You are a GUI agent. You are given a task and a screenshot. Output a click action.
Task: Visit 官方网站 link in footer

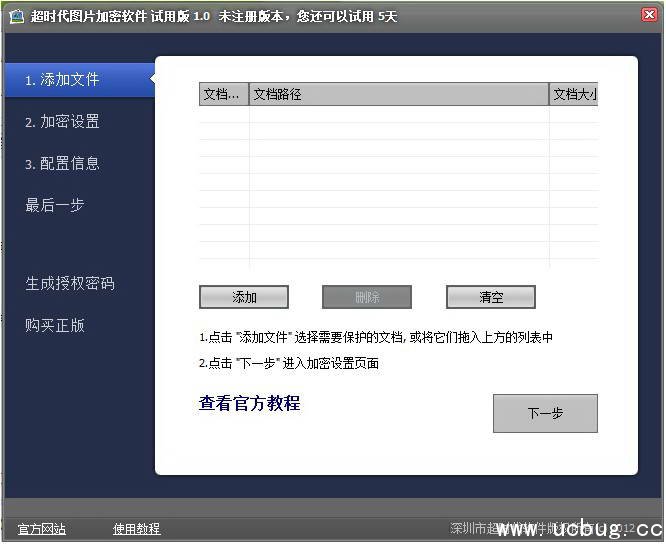tap(42, 529)
